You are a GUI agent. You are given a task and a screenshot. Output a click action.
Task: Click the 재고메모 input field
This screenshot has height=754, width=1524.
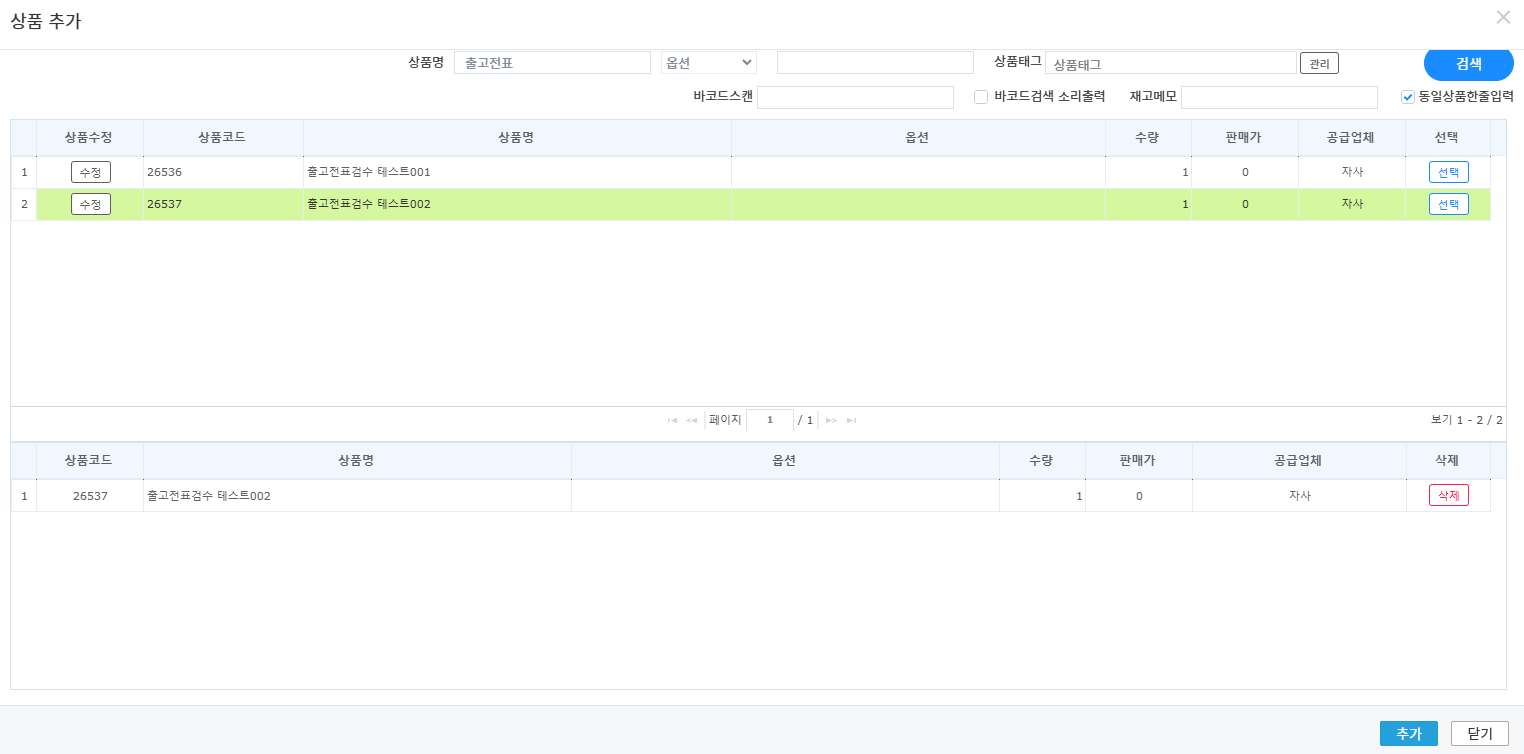click(1279, 97)
